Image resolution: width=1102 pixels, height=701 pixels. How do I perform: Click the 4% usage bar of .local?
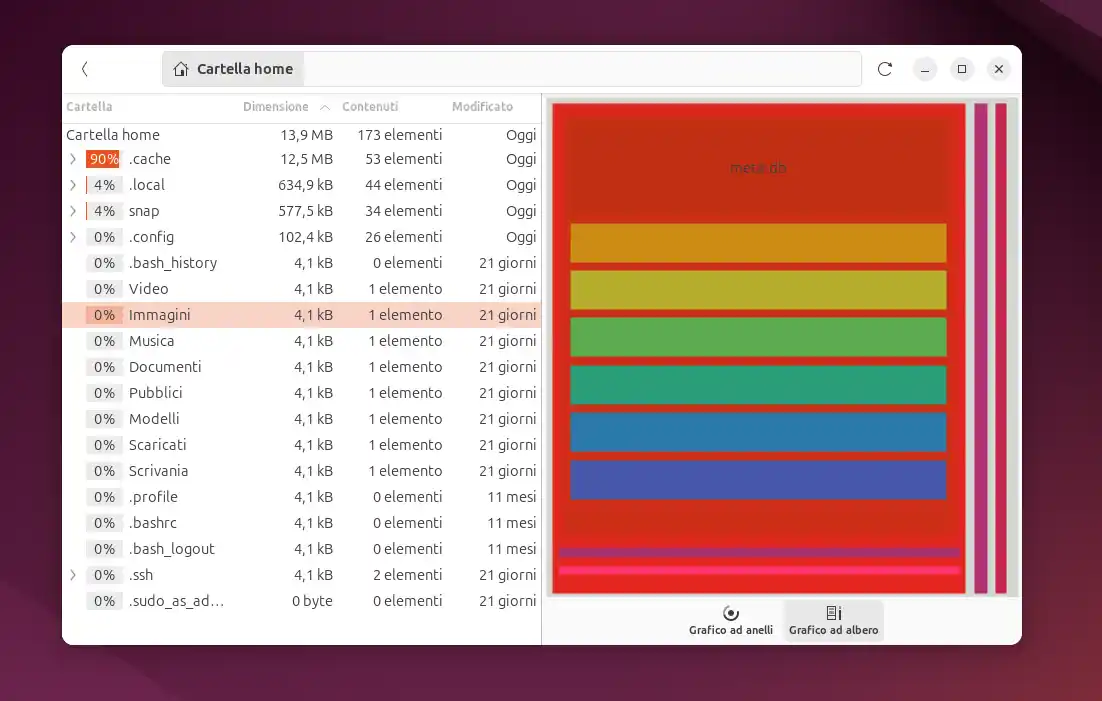(x=103, y=185)
